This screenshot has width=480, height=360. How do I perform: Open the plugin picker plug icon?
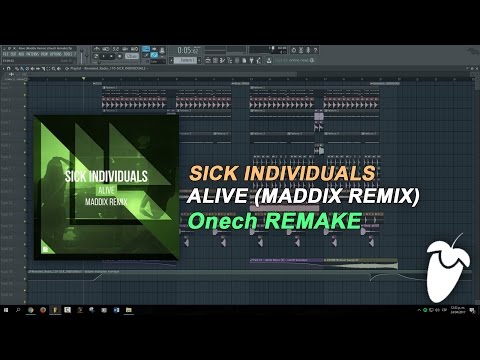pyautogui.click(x=251, y=60)
